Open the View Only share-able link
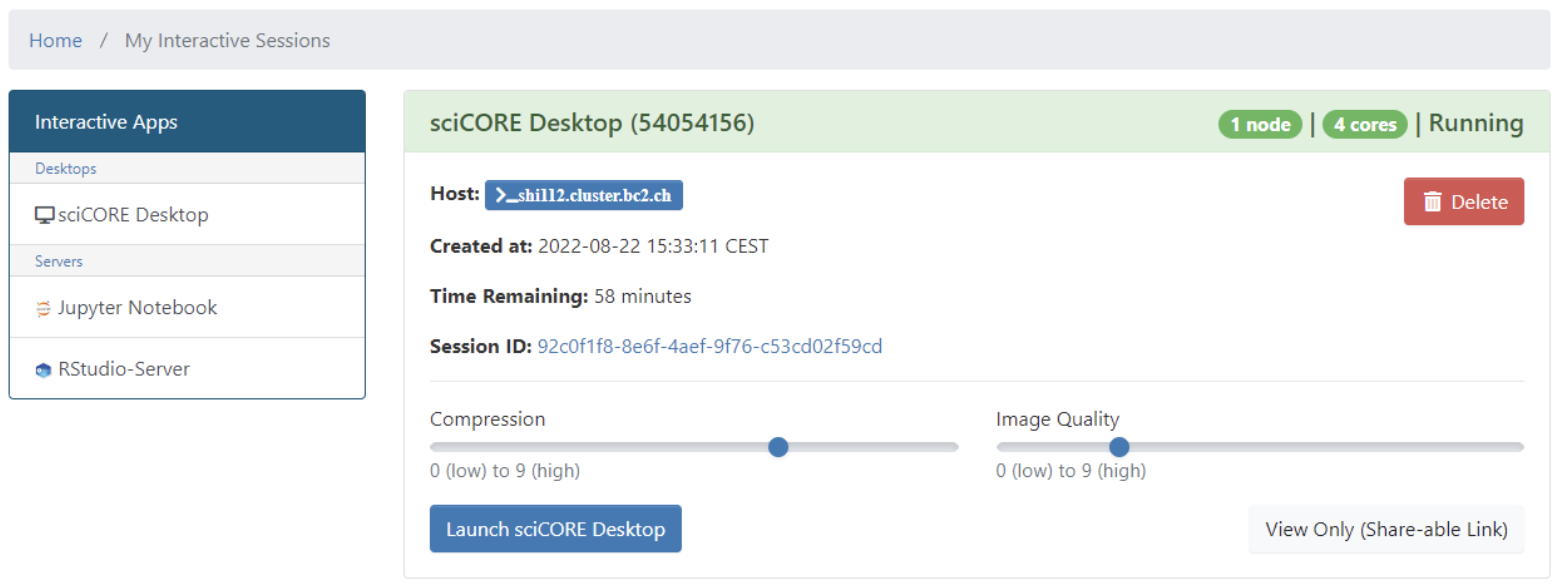The width and height of the screenshot is (1556, 584). pyautogui.click(x=1386, y=529)
